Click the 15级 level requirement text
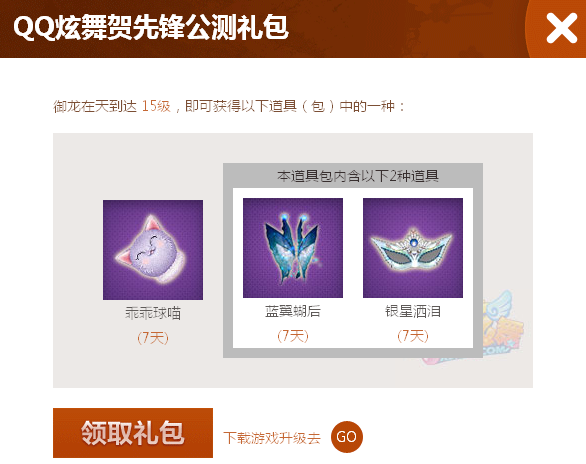 (x=156, y=106)
